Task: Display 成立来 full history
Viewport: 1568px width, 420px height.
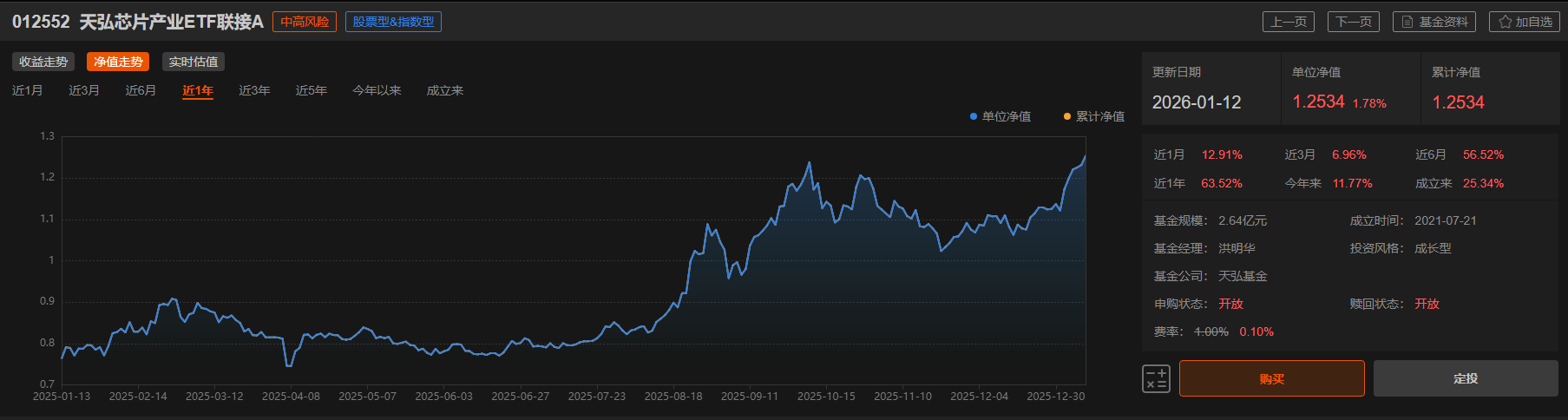Action: pos(444,90)
